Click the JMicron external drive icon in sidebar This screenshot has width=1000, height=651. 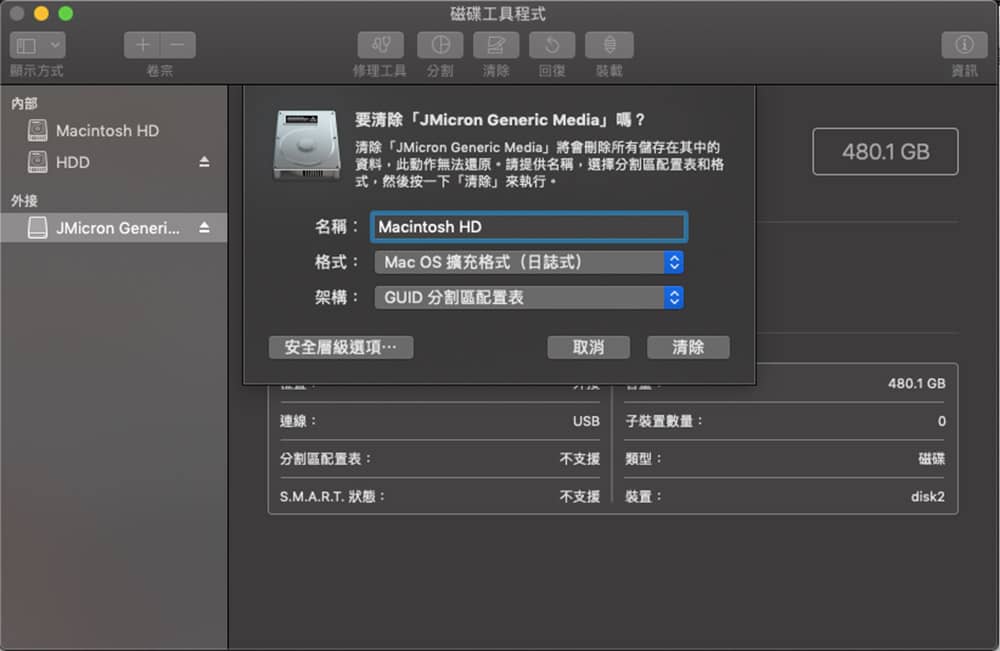pos(38,228)
